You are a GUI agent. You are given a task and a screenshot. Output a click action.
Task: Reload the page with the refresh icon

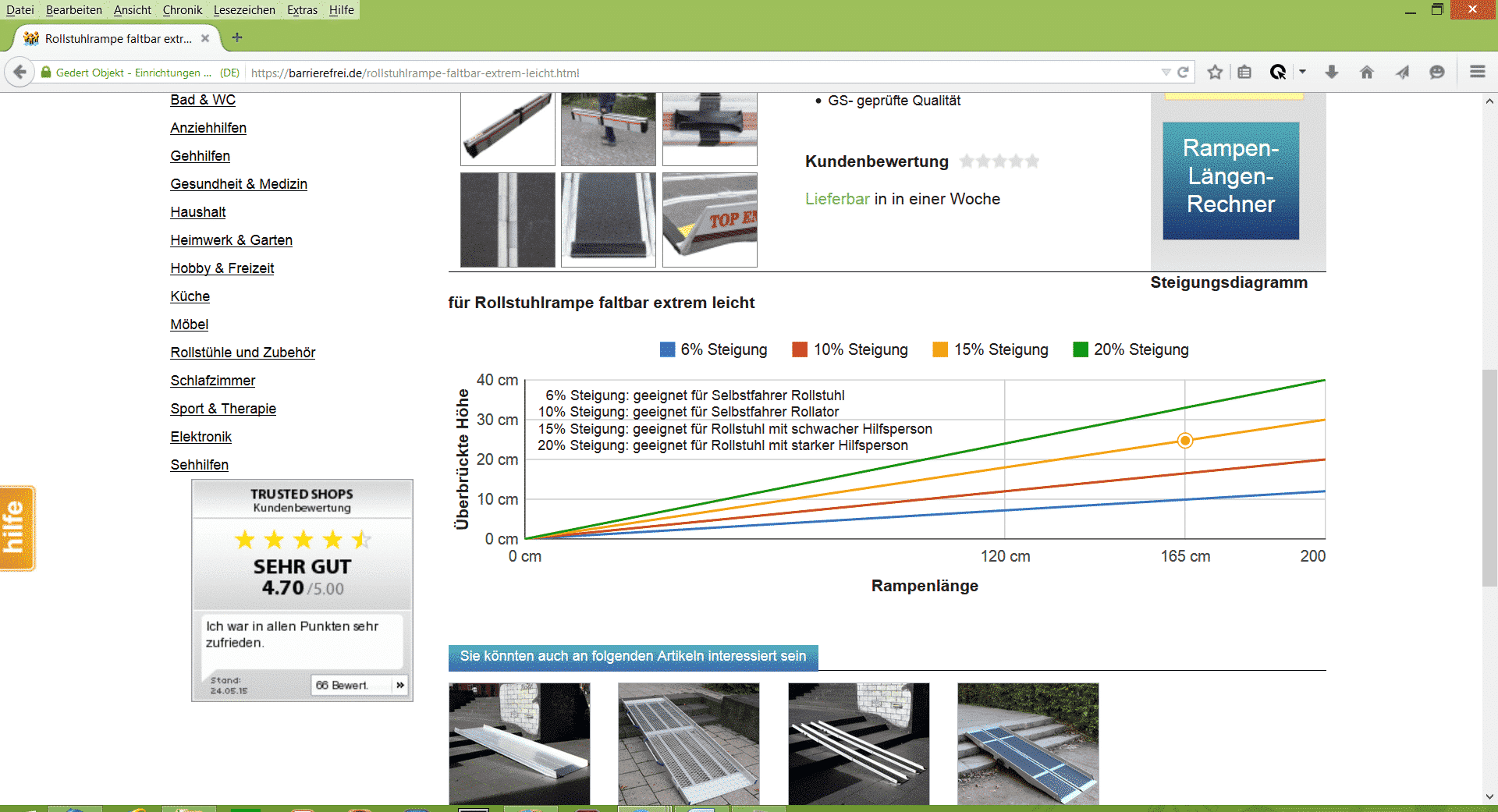(1183, 73)
